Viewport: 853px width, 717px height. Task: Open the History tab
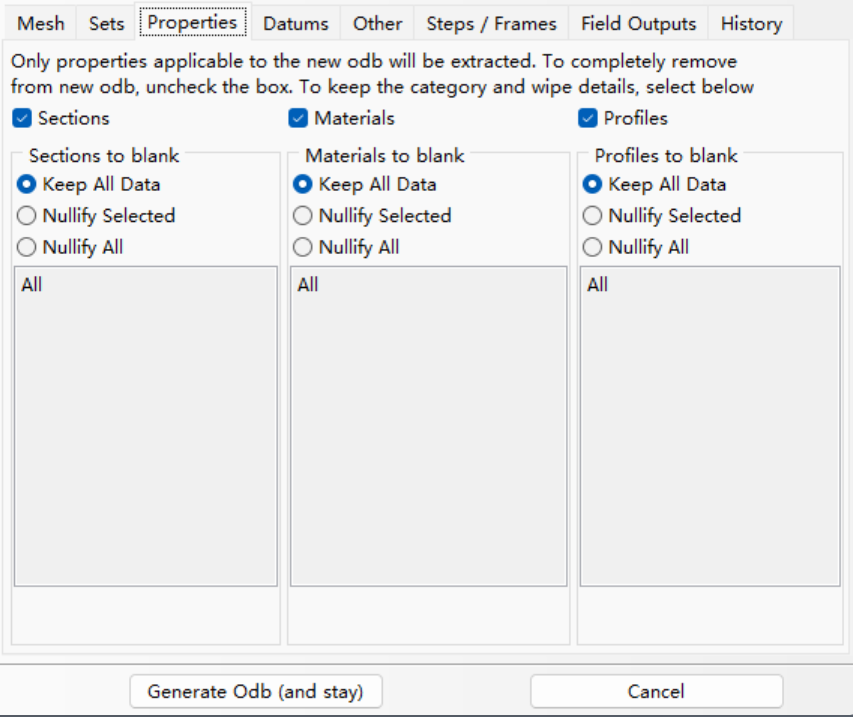(750, 23)
